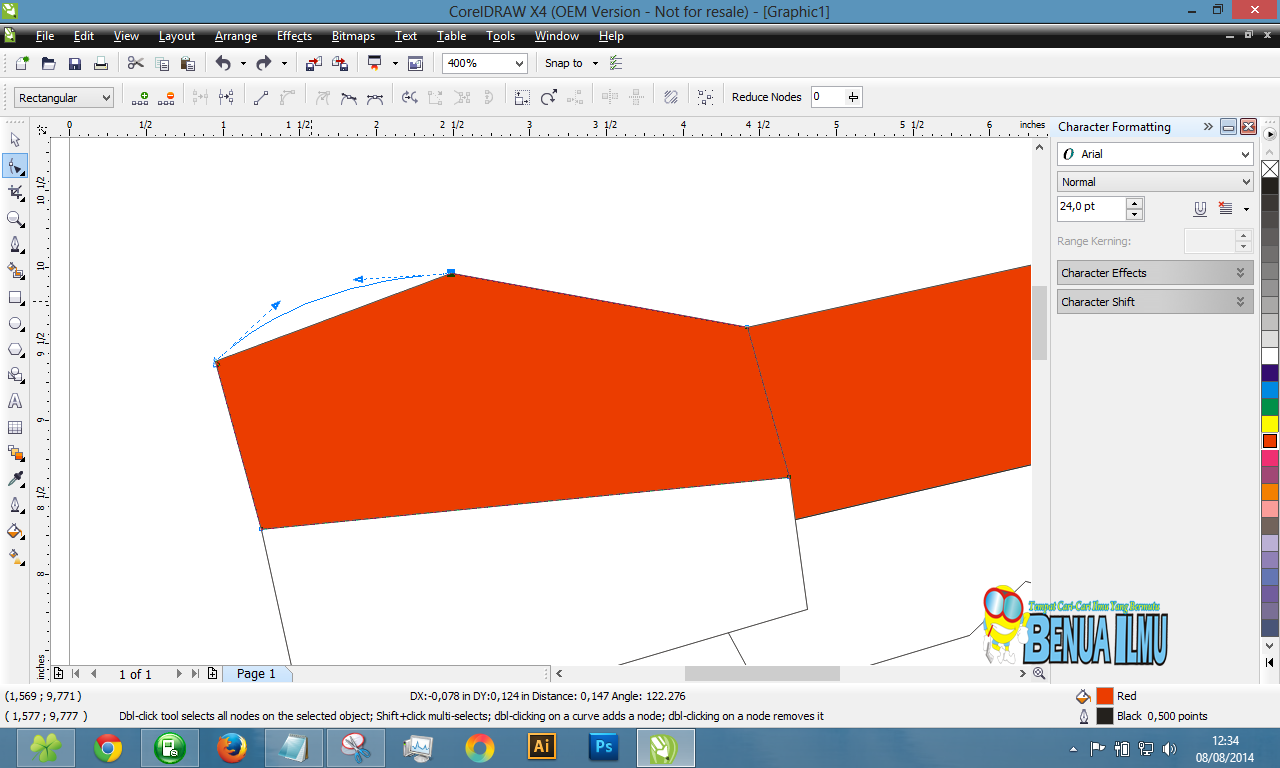Undo the last action

(x=223, y=63)
